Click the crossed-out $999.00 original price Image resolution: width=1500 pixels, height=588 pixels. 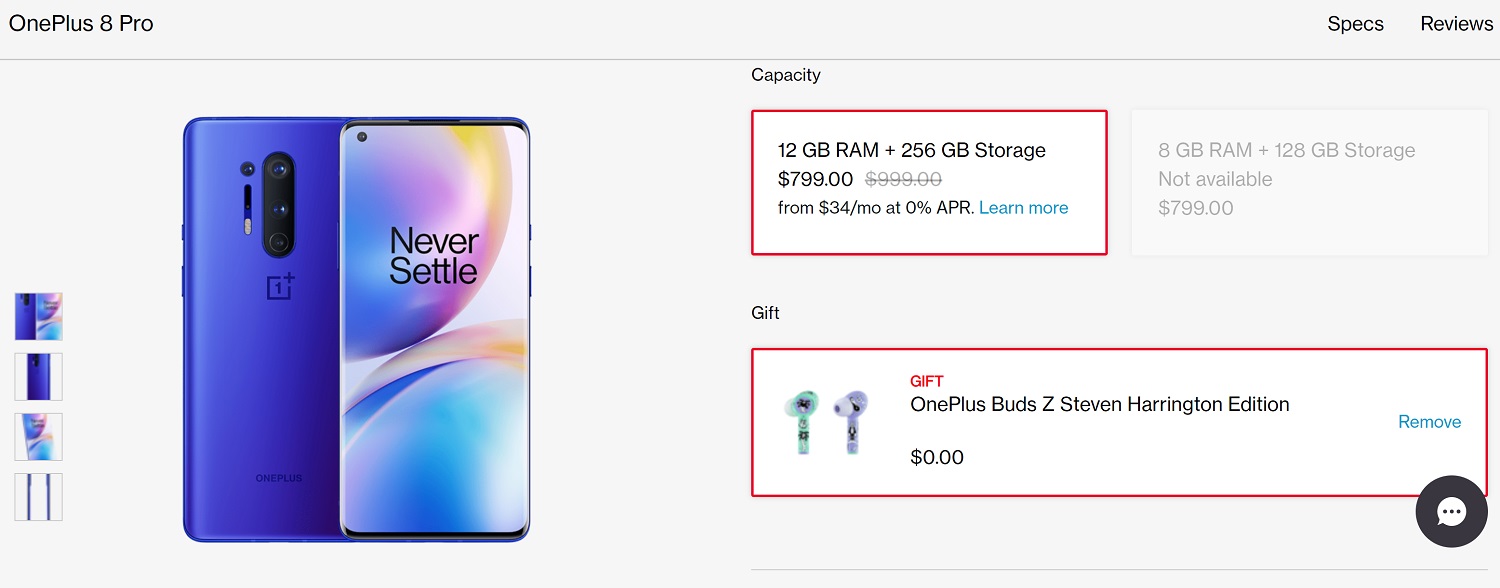903,179
